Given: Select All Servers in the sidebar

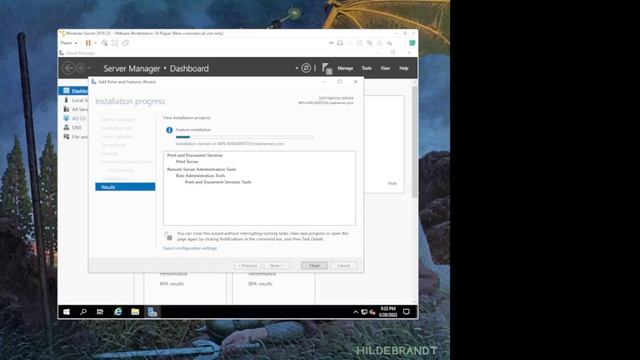Looking at the screenshot, I should coord(73,109).
